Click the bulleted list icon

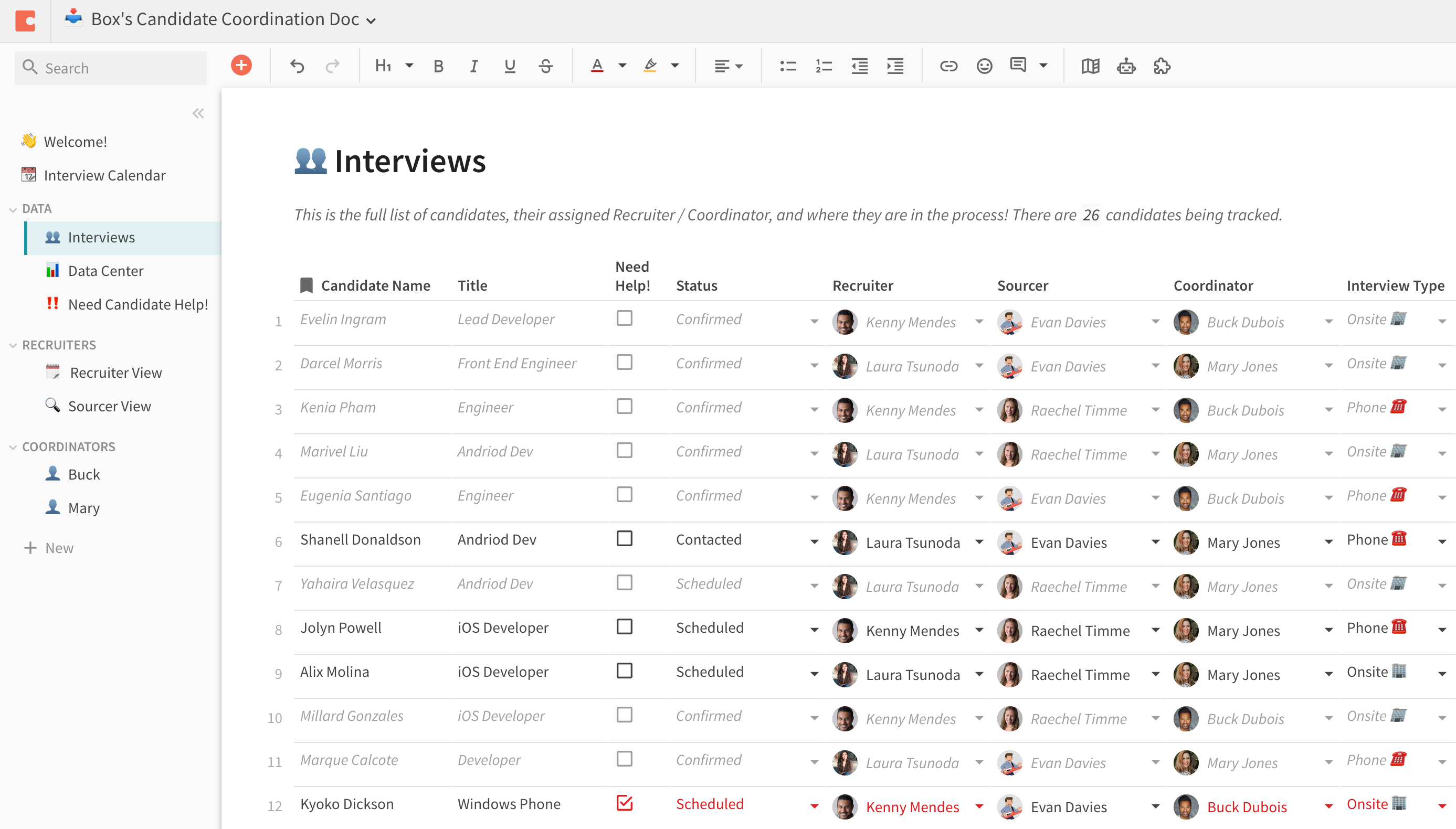click(x=787, y=66)
